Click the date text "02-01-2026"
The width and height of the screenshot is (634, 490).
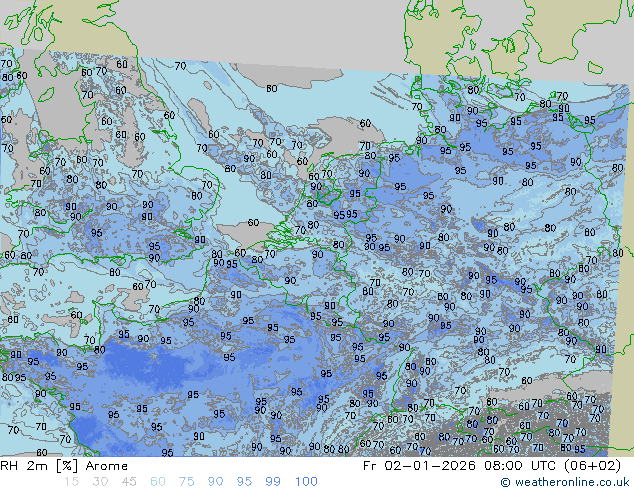coord(430,466)
